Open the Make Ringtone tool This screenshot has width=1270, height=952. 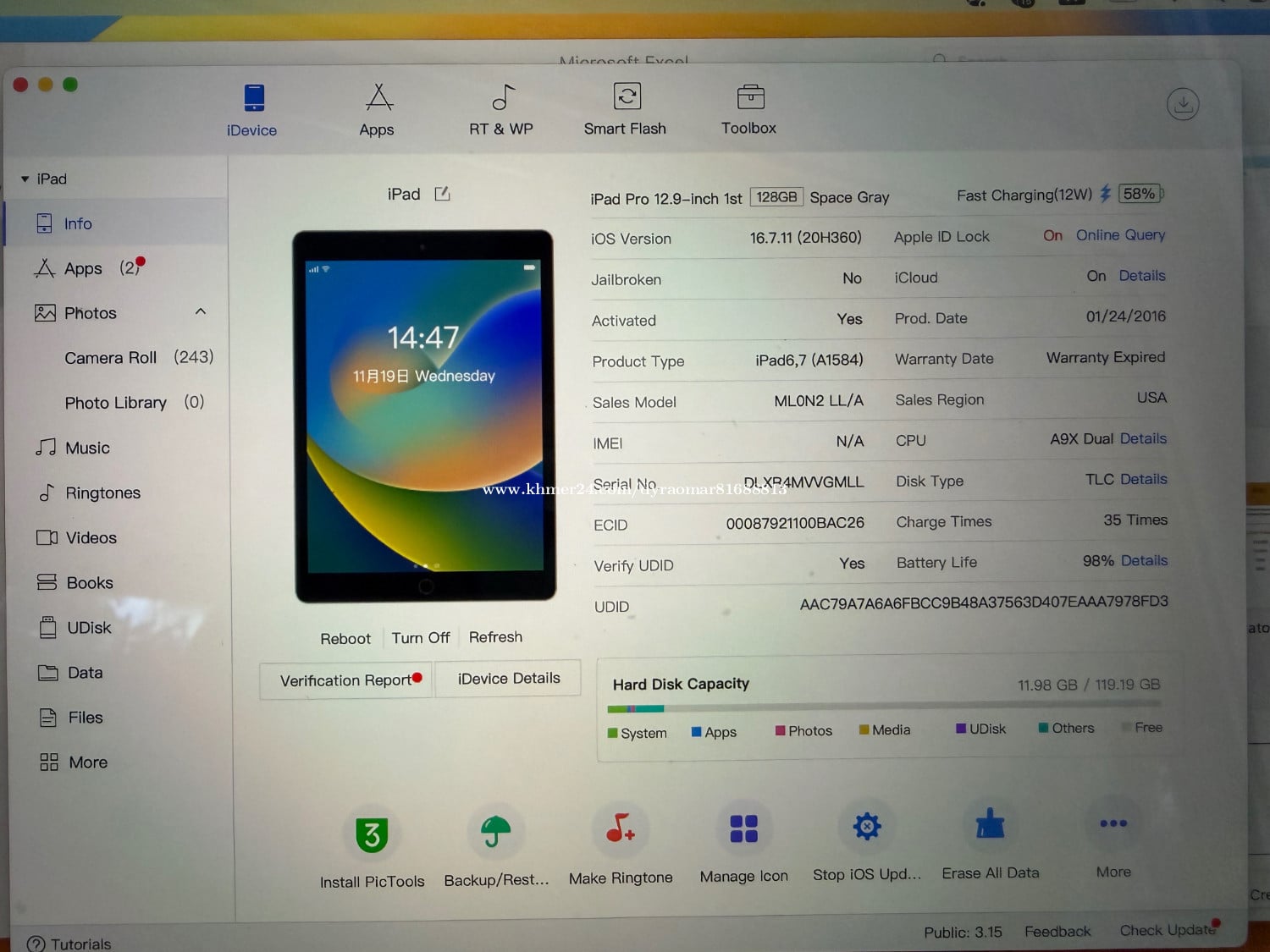620,829
